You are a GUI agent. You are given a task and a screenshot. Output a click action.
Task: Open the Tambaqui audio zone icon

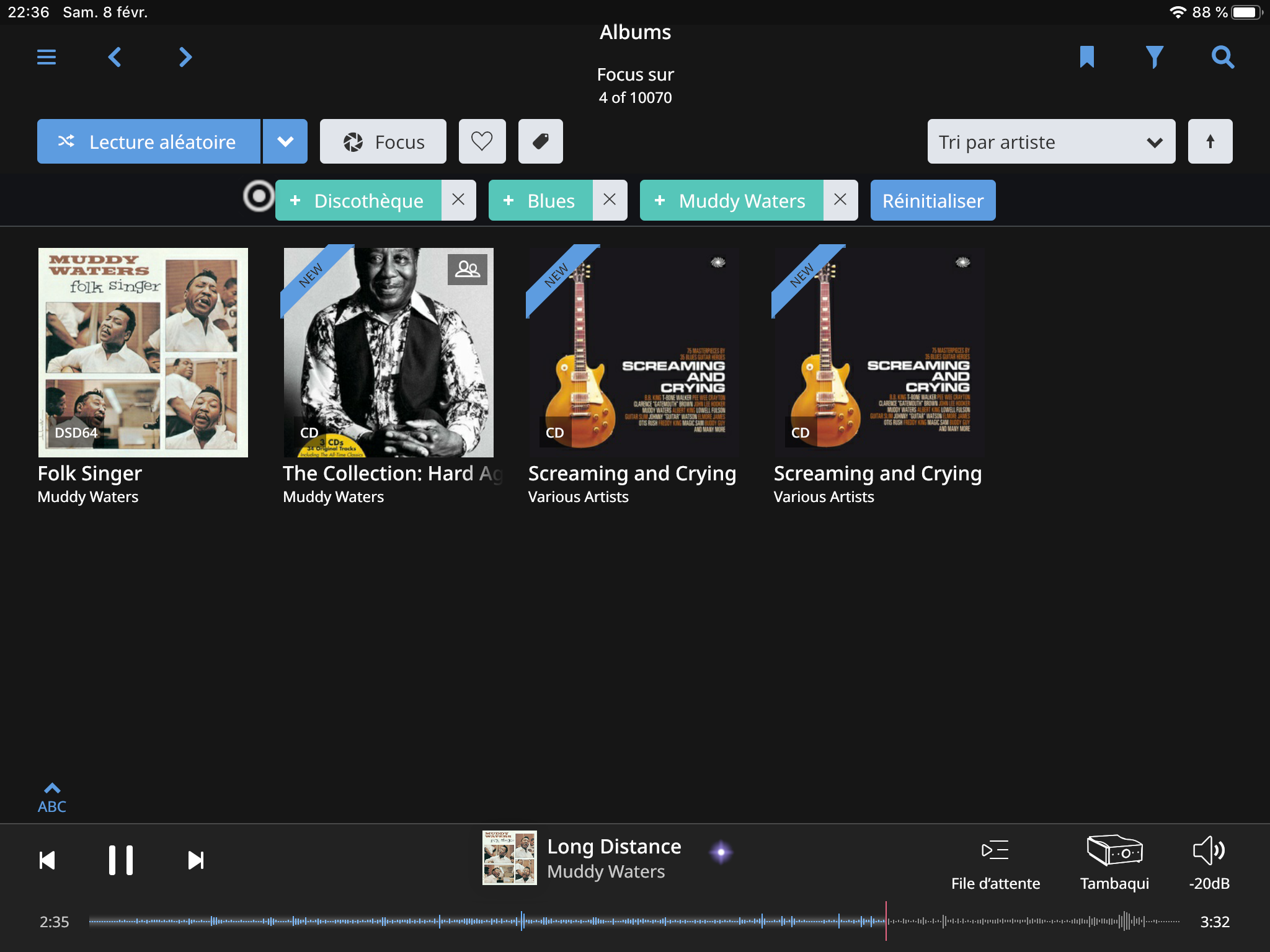point(1114,850)
